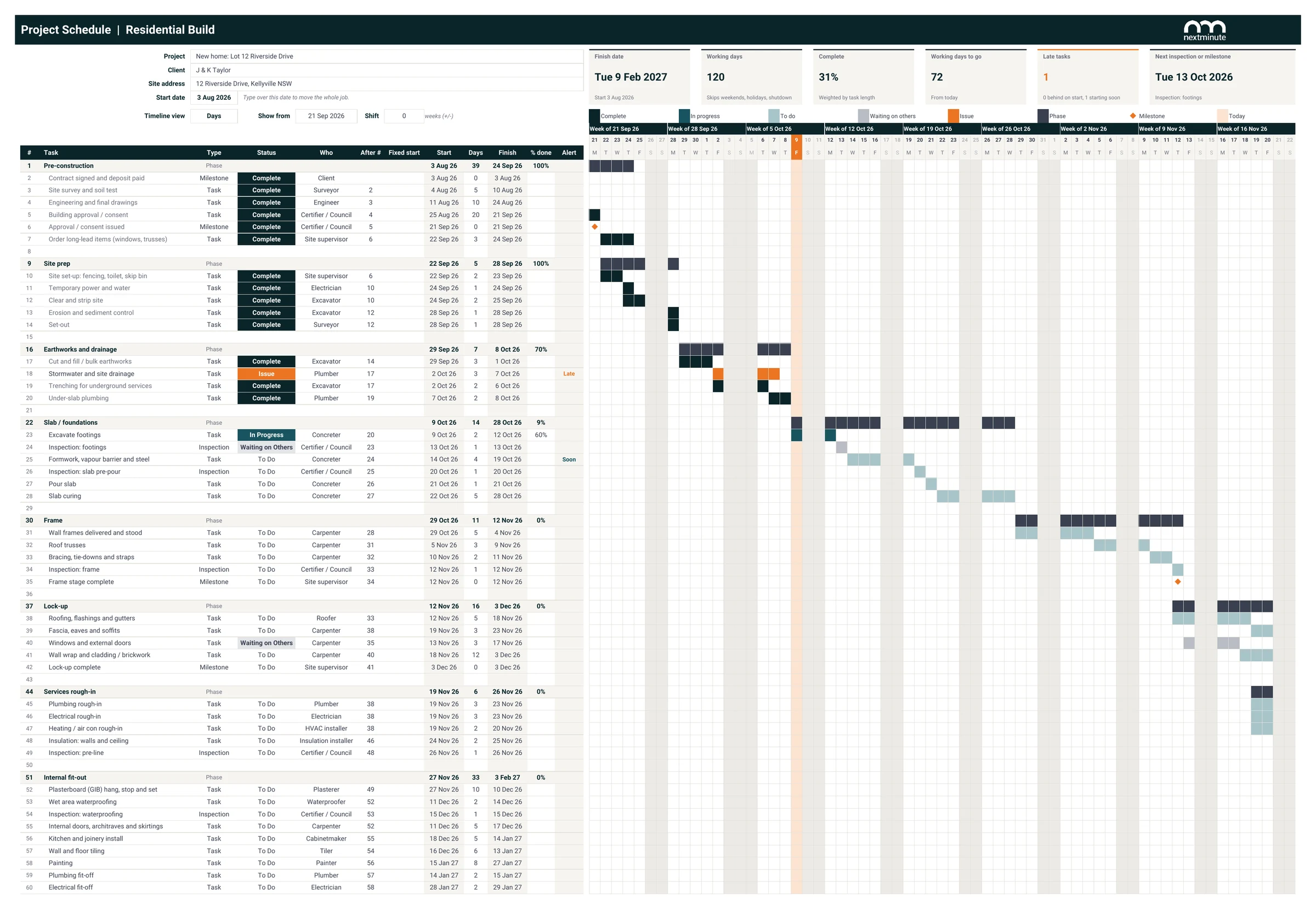The image size is (1316, 909).
Task: Click the Approval consent issued milestone diamond
Action: [x=595, y=226]
